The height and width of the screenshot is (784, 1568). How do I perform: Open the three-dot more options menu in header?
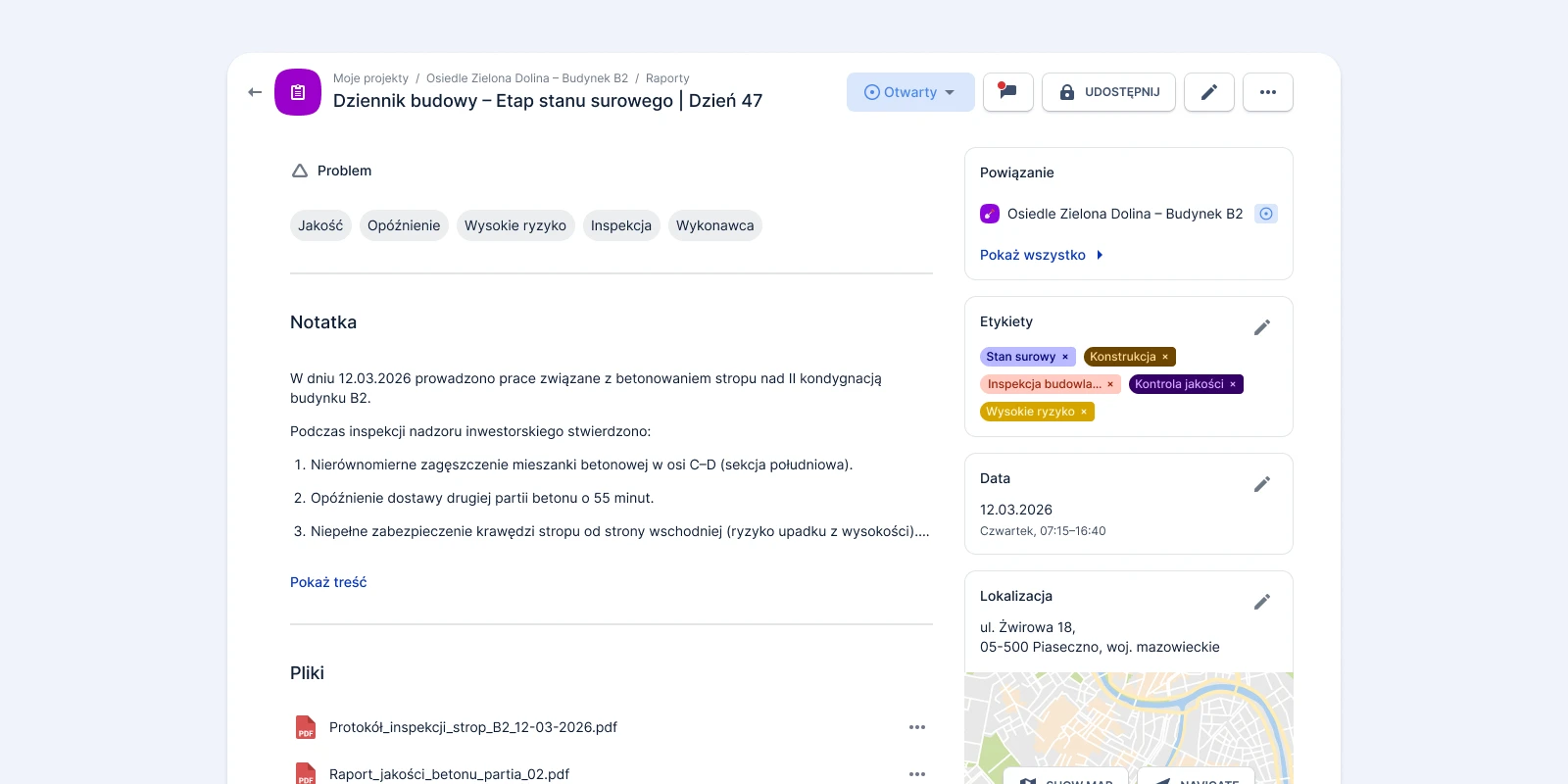tap(1267, 92)
